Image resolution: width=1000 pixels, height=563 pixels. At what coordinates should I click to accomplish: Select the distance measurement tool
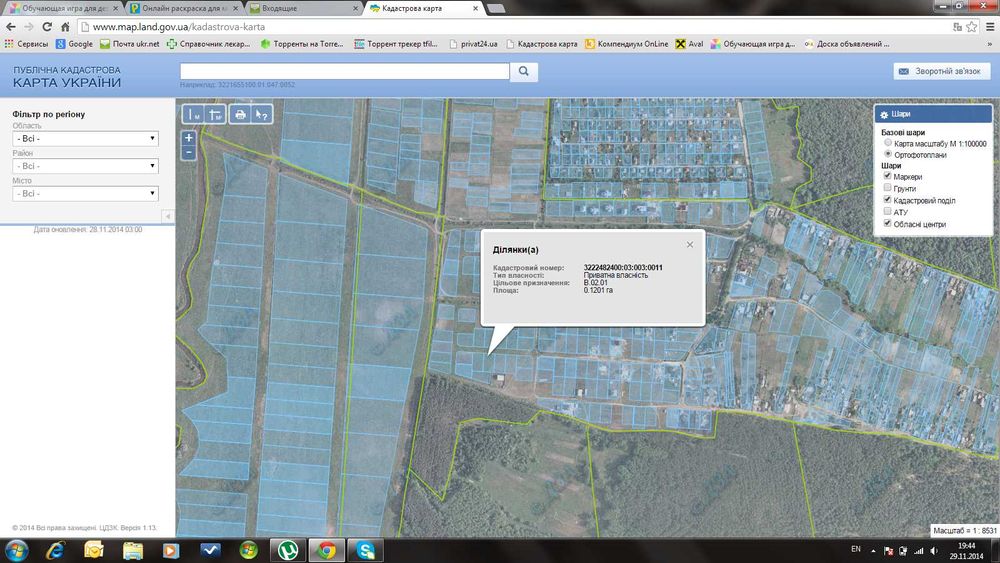point(193,115)
